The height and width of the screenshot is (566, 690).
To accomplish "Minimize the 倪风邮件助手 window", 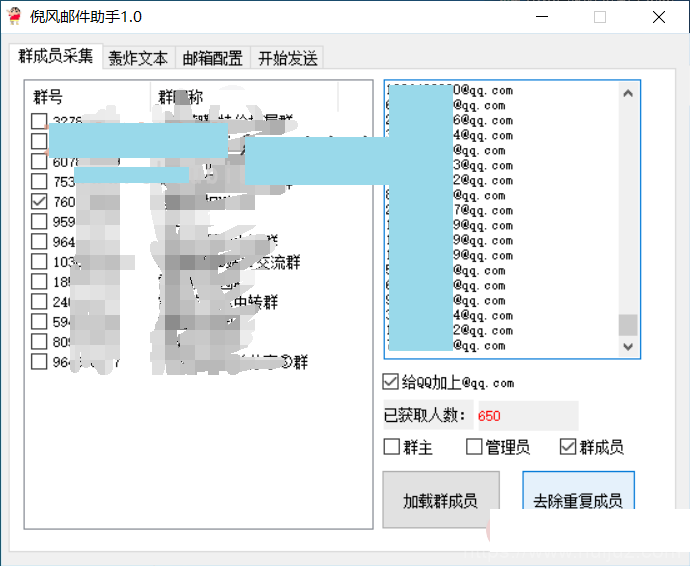I will click(542, 17).
